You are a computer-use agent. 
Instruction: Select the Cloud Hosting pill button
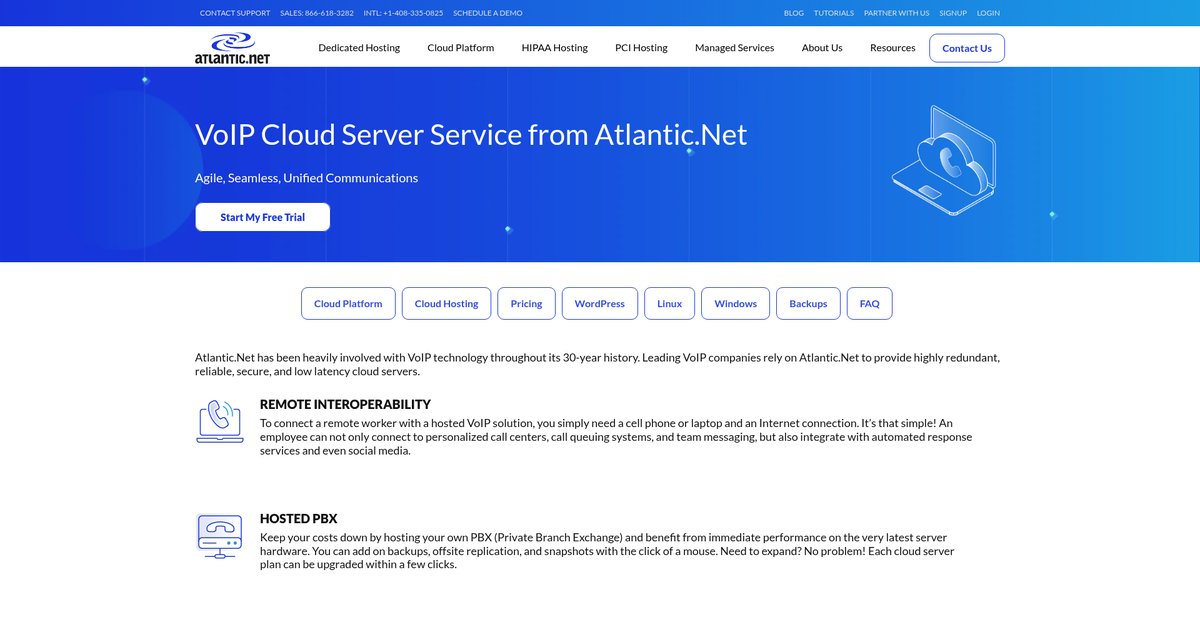(446, 304)
